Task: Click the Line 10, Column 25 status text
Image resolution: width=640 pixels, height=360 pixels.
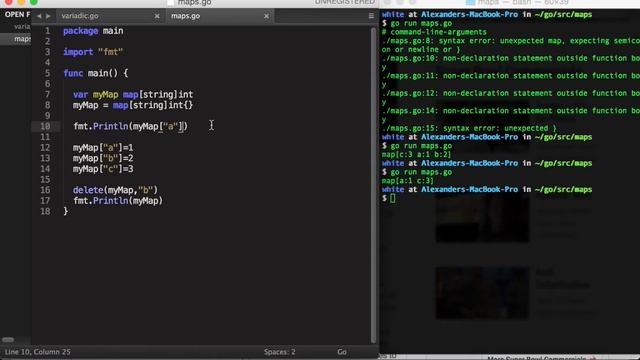Action: [38, 352]
